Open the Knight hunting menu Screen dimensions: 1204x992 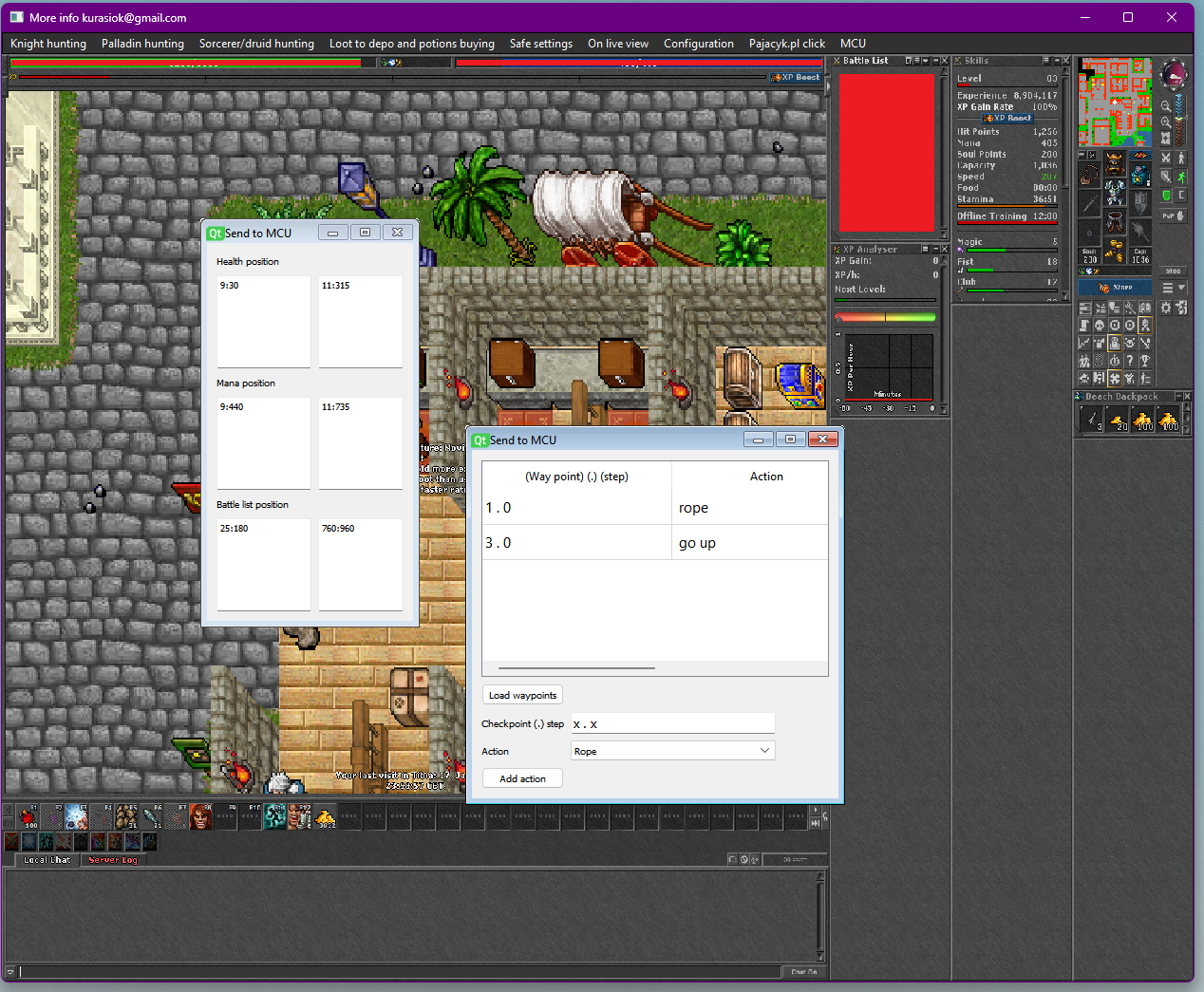(48, 44)
